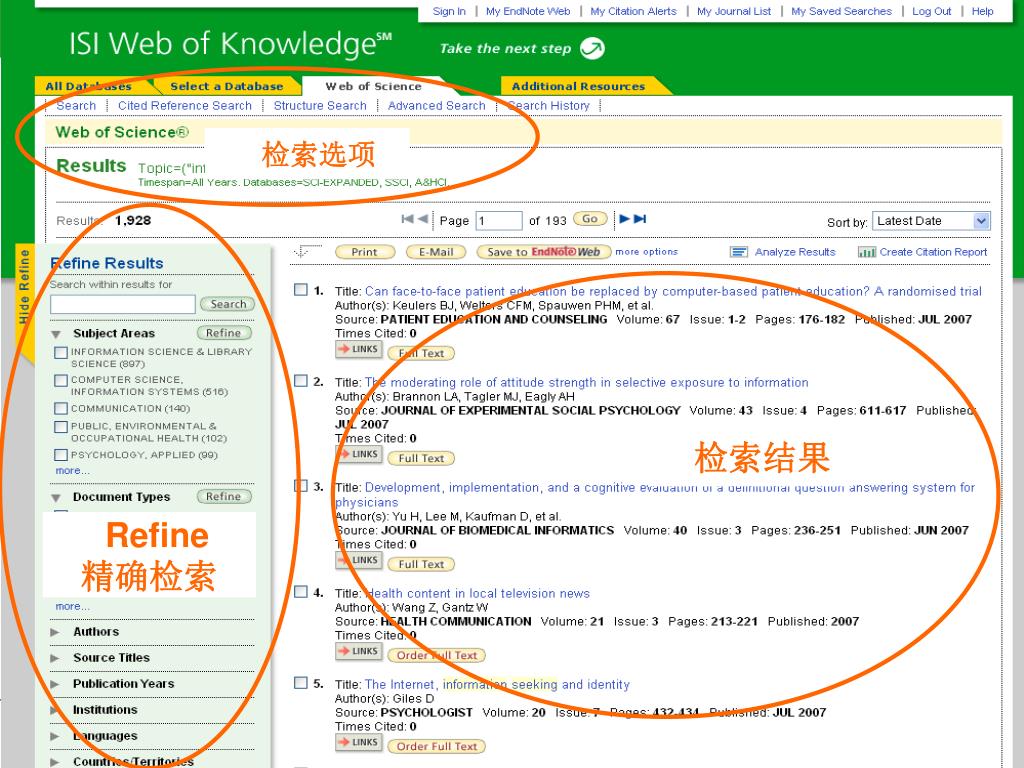
Task: Check Computer Science, Information Systems subject
Action: [61, 380]
